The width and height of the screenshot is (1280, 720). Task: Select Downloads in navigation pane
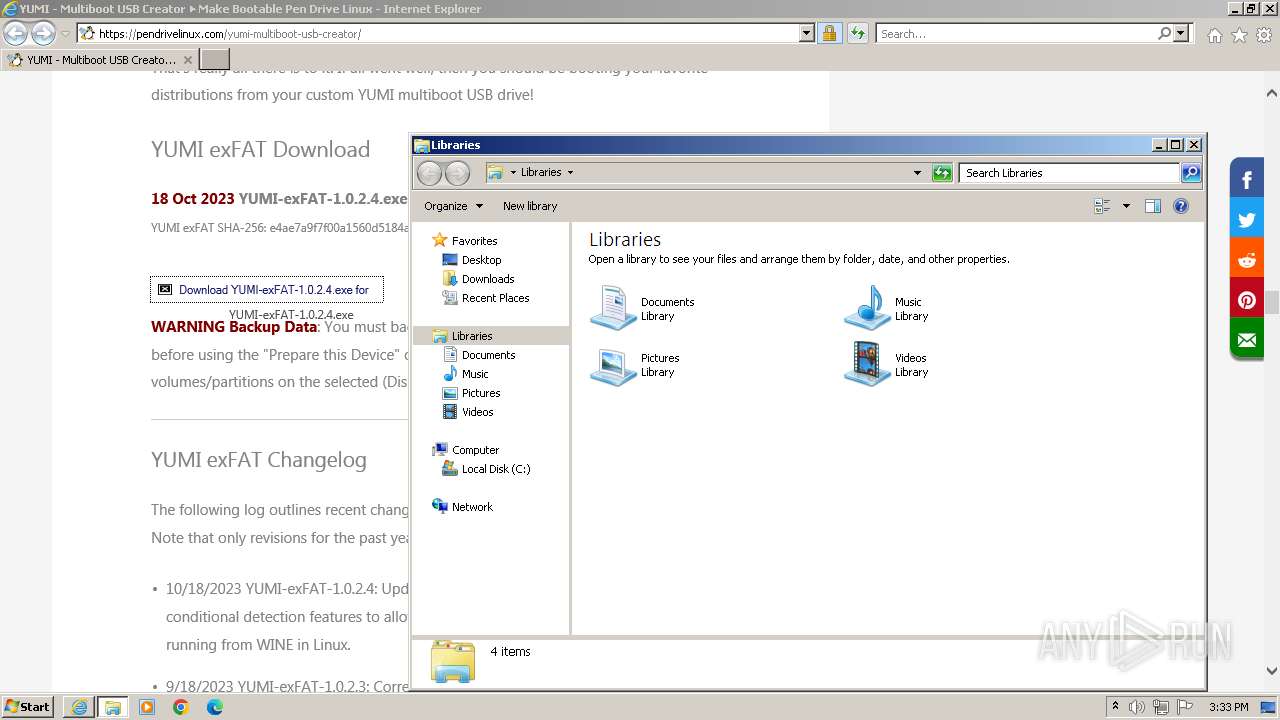[x=488, y=279]
